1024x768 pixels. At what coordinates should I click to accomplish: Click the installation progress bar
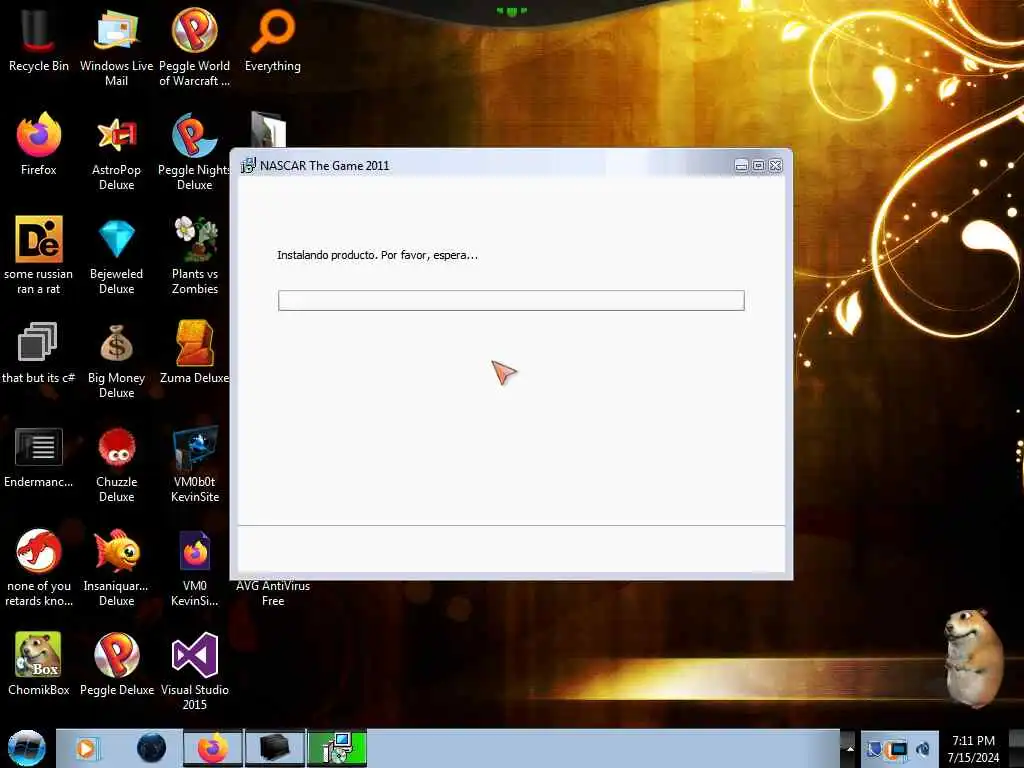click(511, 300)
